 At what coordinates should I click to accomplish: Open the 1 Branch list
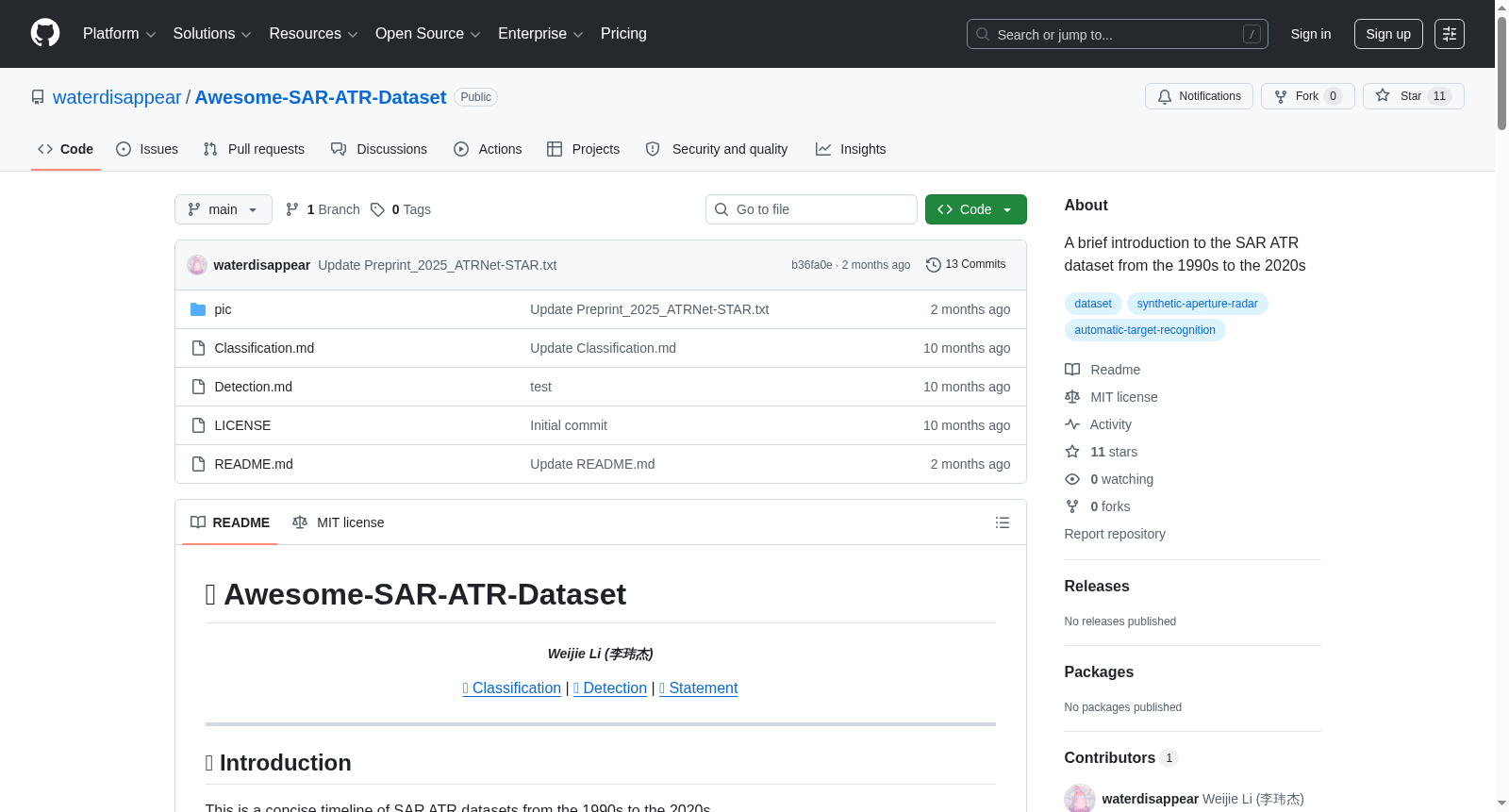pyautogui.click(x=323, y=209)
